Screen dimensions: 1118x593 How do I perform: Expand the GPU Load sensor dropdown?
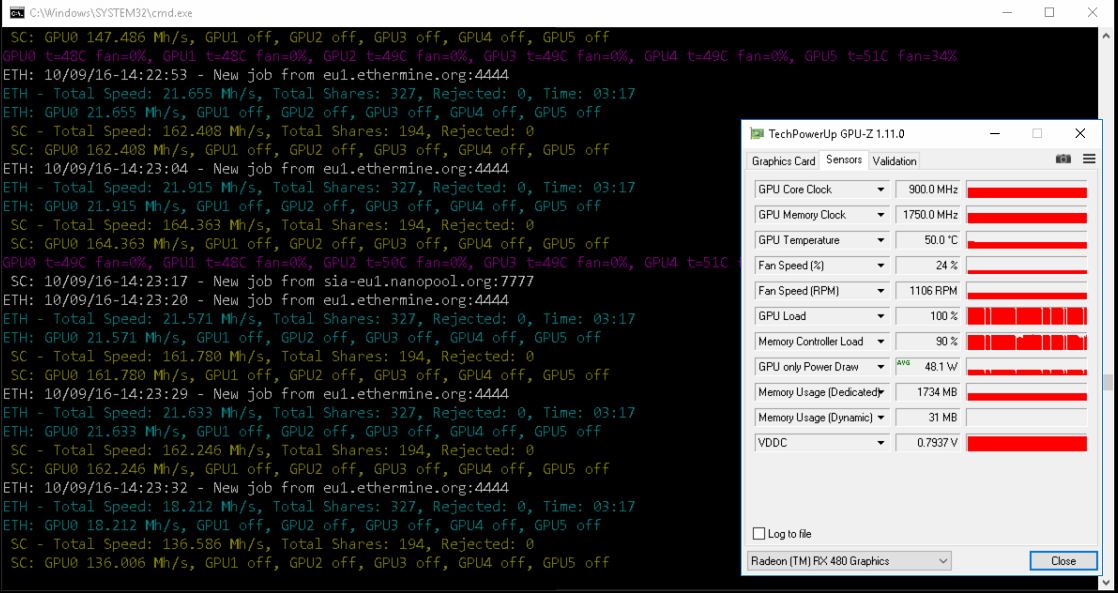click(881, 316)
